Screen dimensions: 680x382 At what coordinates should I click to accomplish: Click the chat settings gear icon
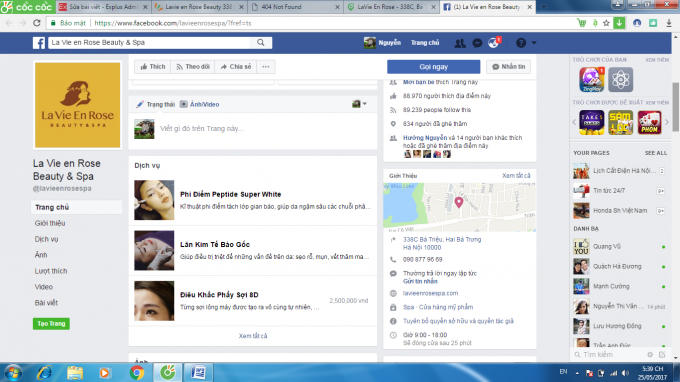(x=650, y=355)
